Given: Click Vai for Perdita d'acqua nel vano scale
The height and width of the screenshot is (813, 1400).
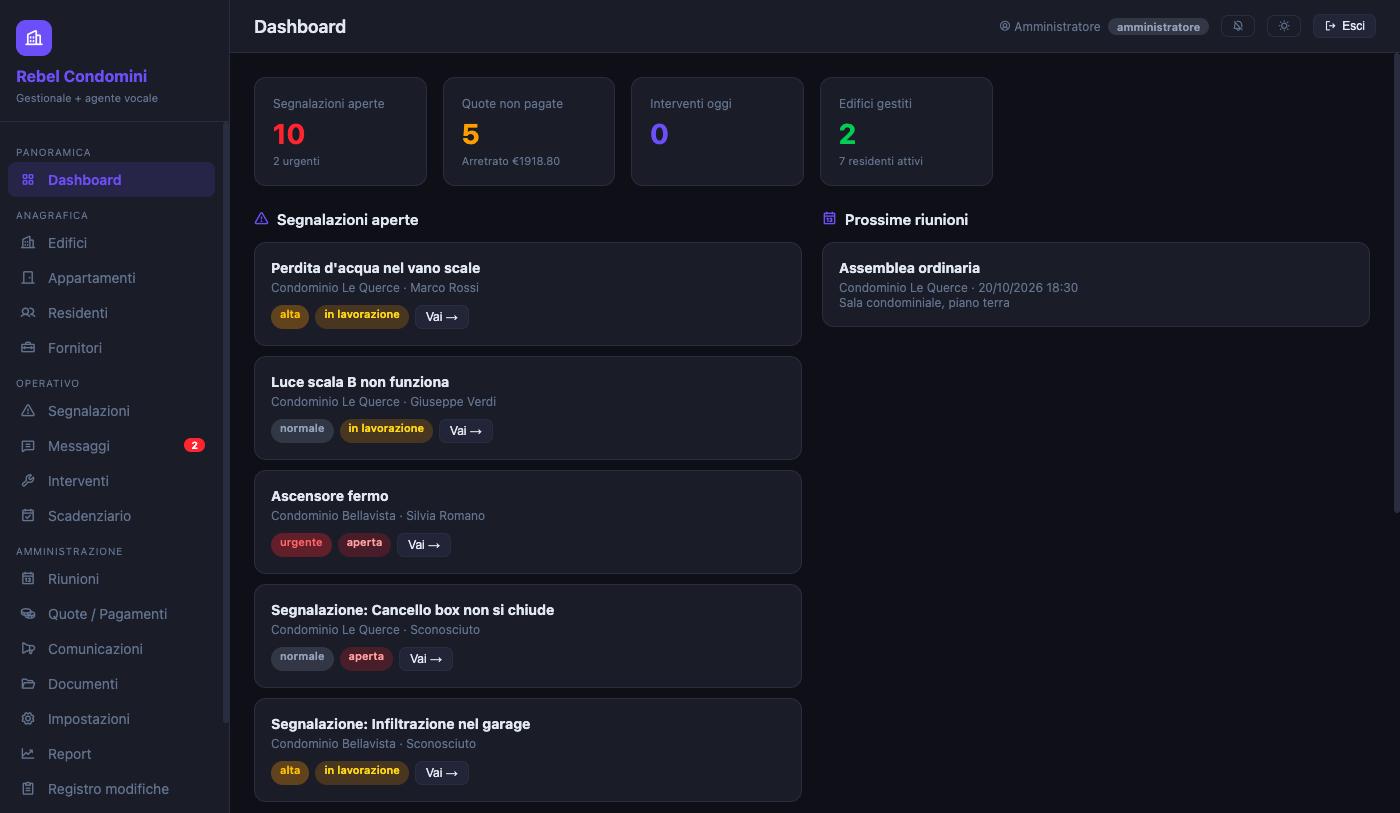Looking at the screenshot, I should click(442, 317).
